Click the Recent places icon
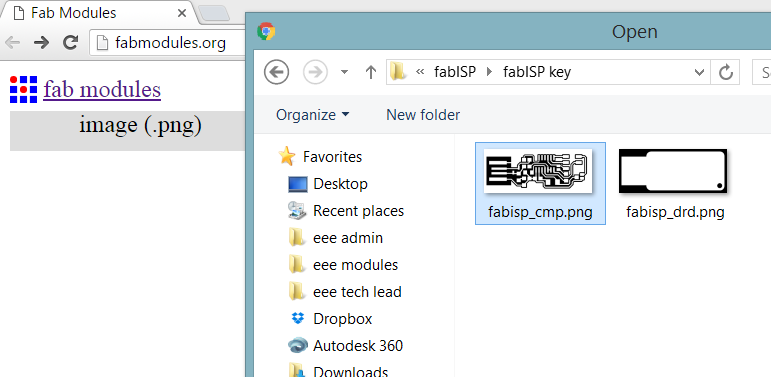Screen dimensions: 771x377 point(297,211)
